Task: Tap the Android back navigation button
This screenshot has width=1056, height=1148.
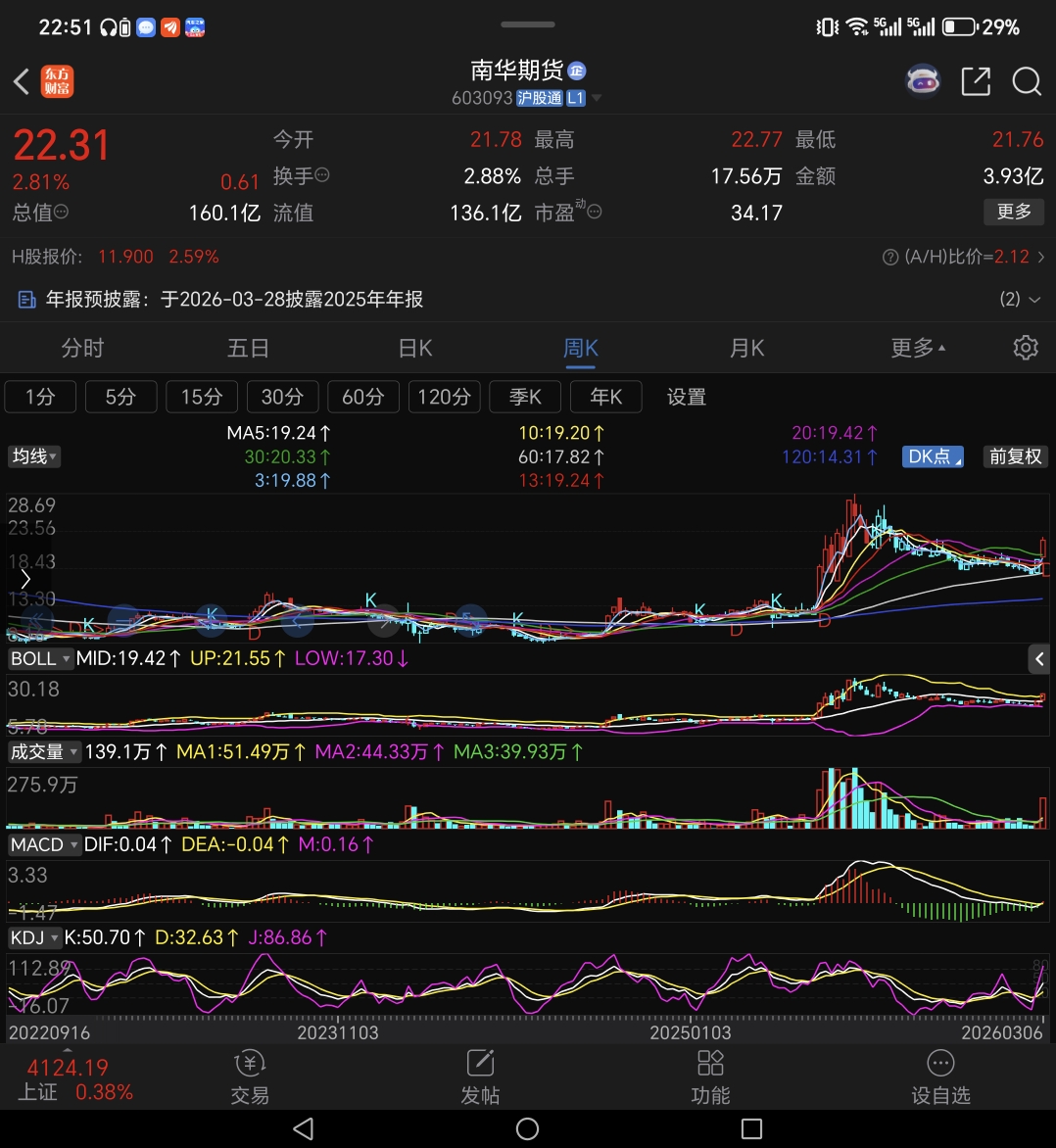Action: [303, 1128]
